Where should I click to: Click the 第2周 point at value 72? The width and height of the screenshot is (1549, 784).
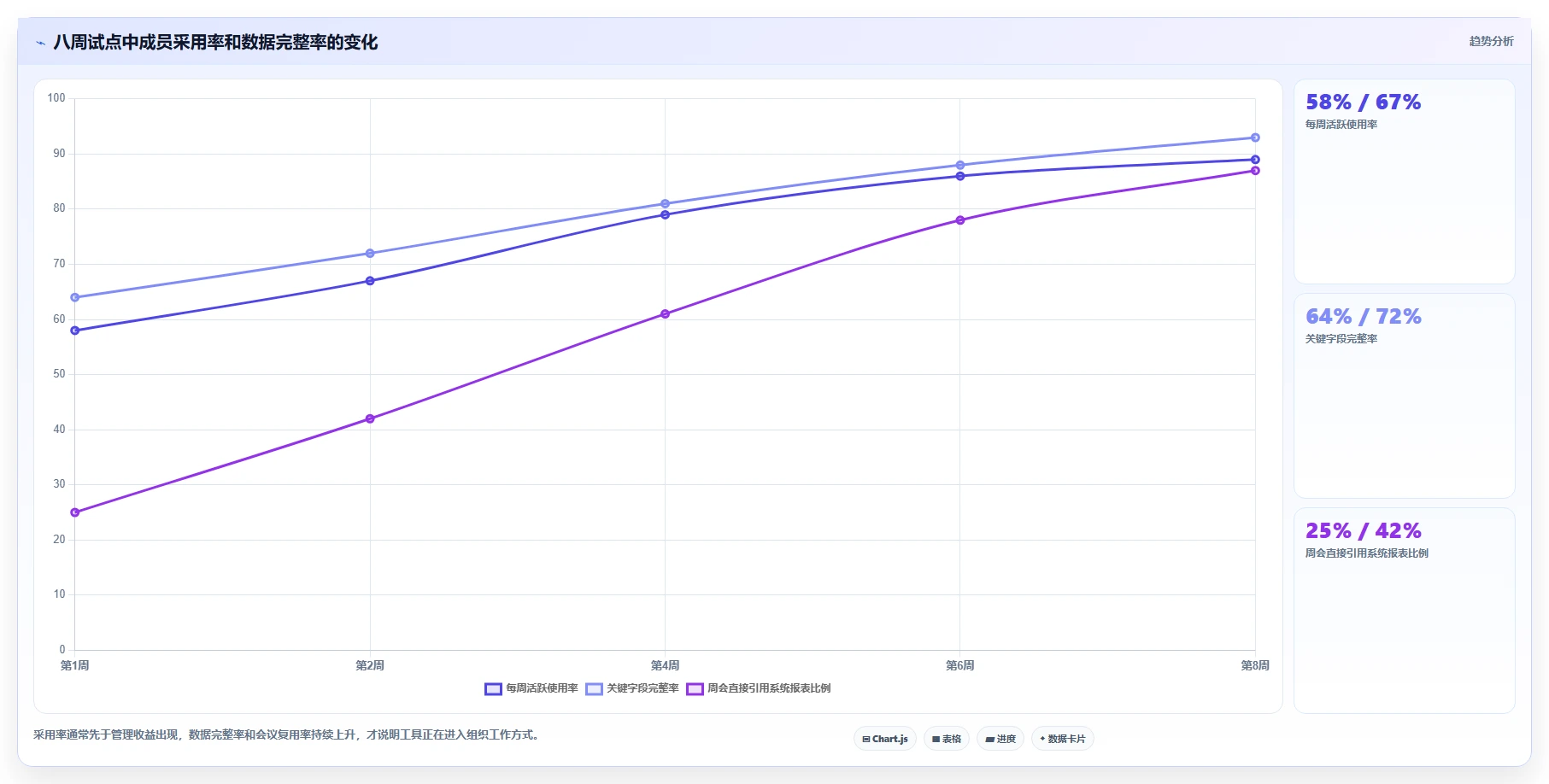click(x=370, y=254)
